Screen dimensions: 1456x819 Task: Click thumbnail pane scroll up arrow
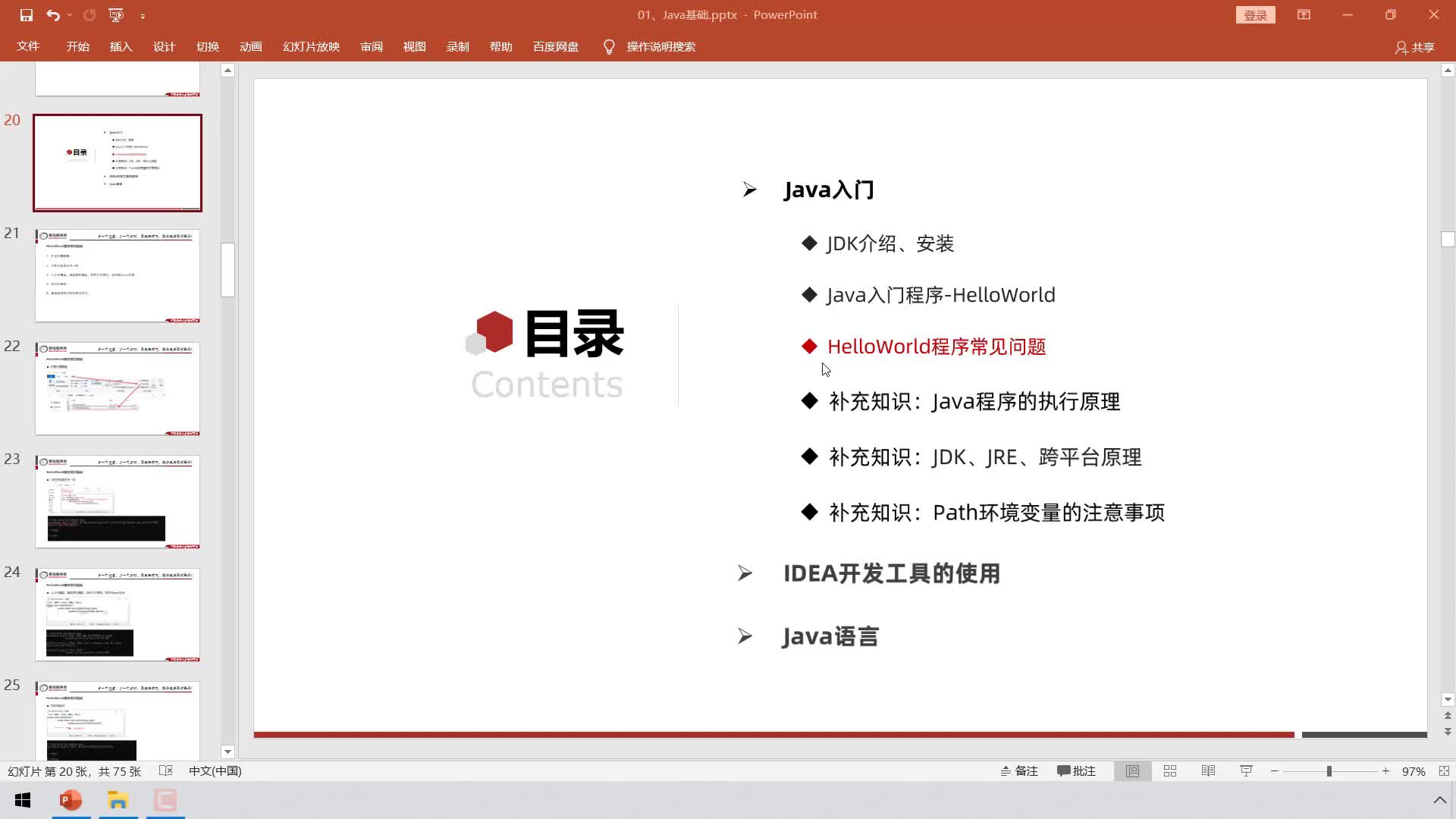(227, 71)
